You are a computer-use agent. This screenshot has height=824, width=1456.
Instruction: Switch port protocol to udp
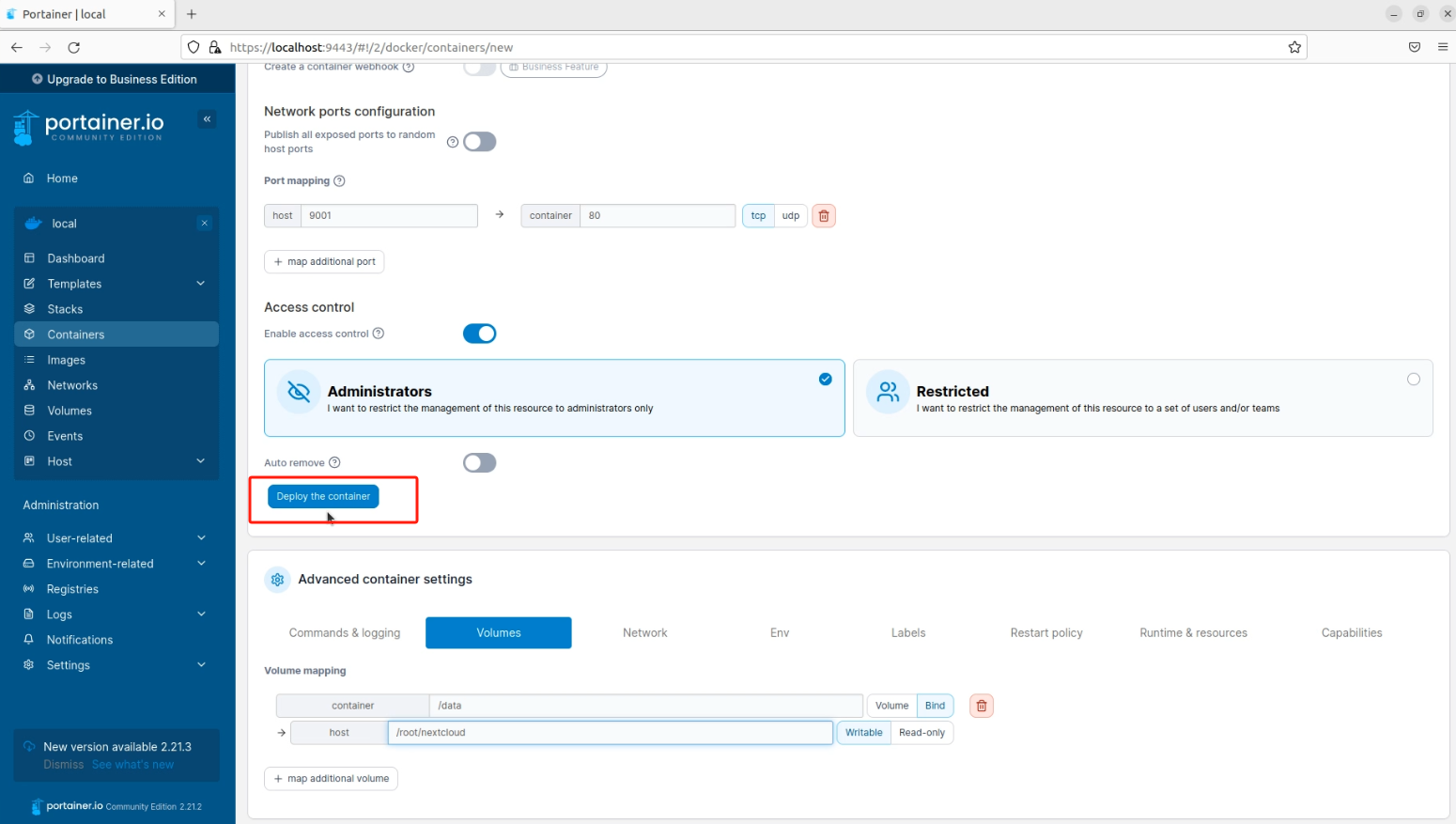pos(791,216)
